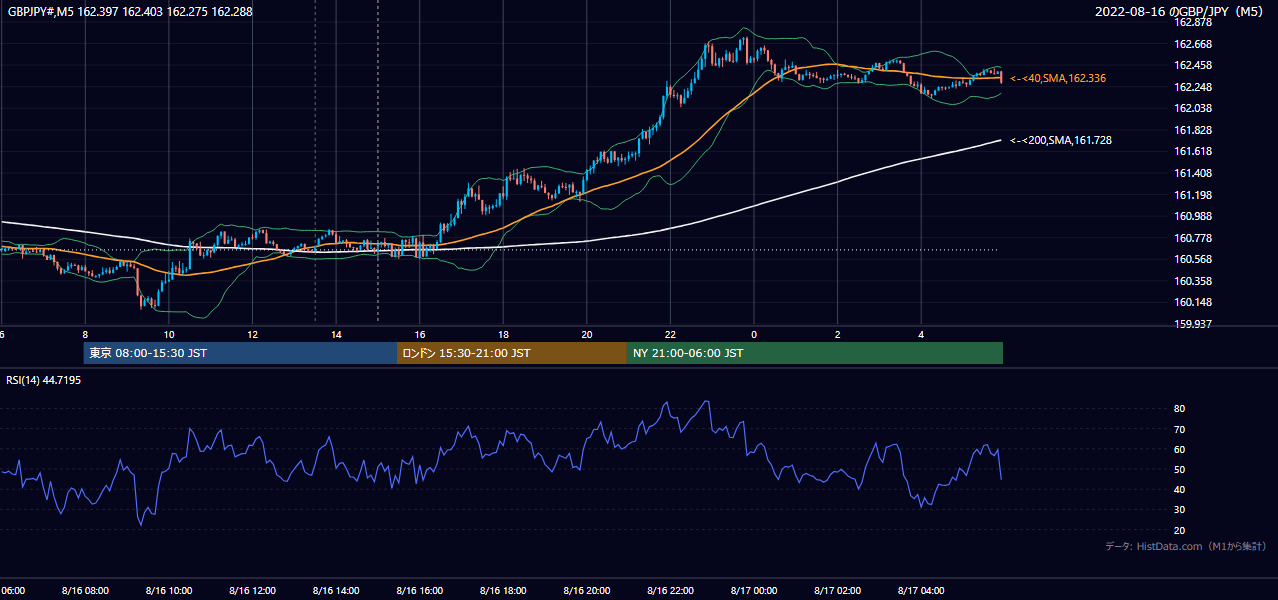
Task: Open the HistData.com data source credit
Action: coord(1185,546)
